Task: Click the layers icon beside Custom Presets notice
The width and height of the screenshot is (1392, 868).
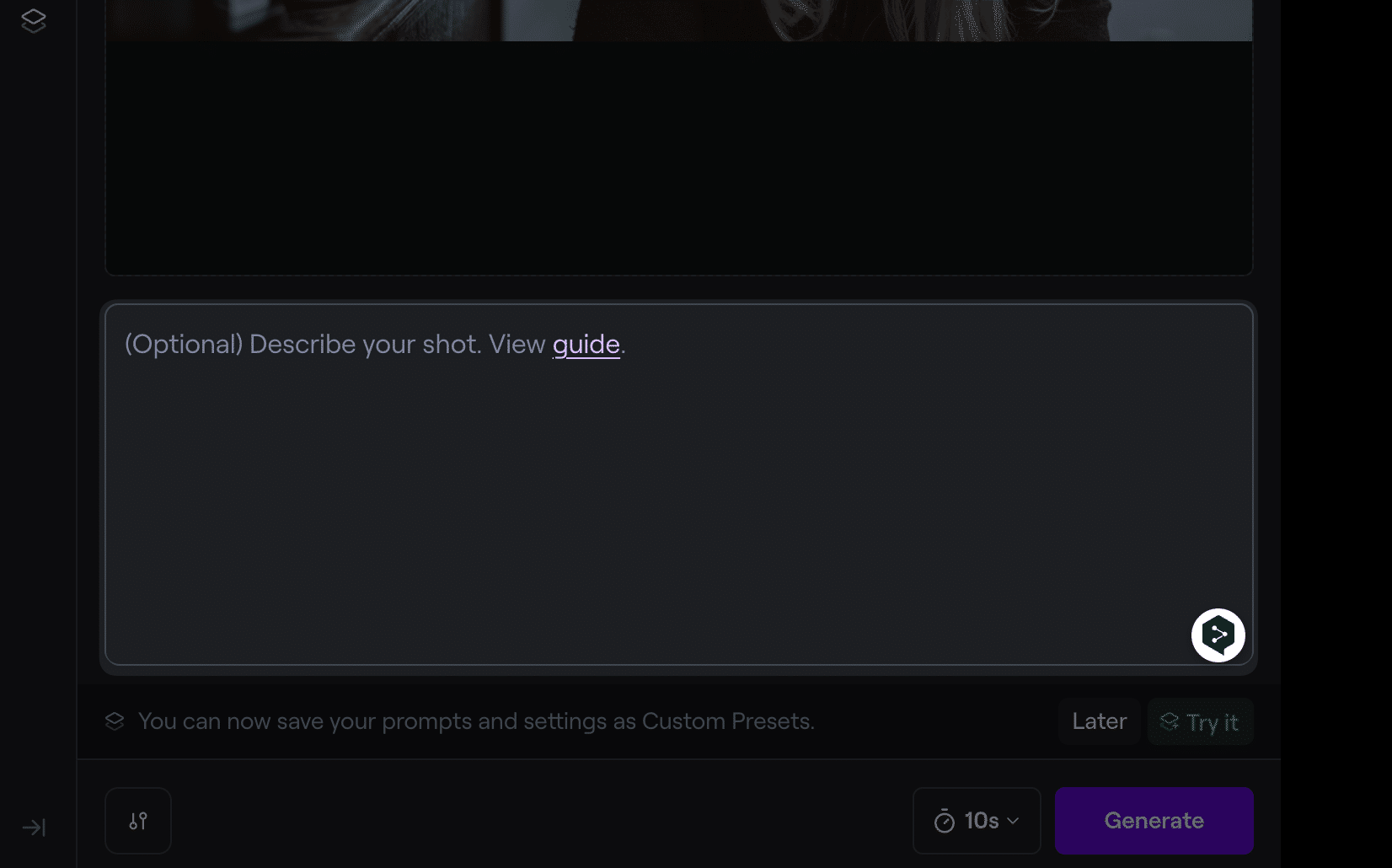Action: (x=115, y=721)
